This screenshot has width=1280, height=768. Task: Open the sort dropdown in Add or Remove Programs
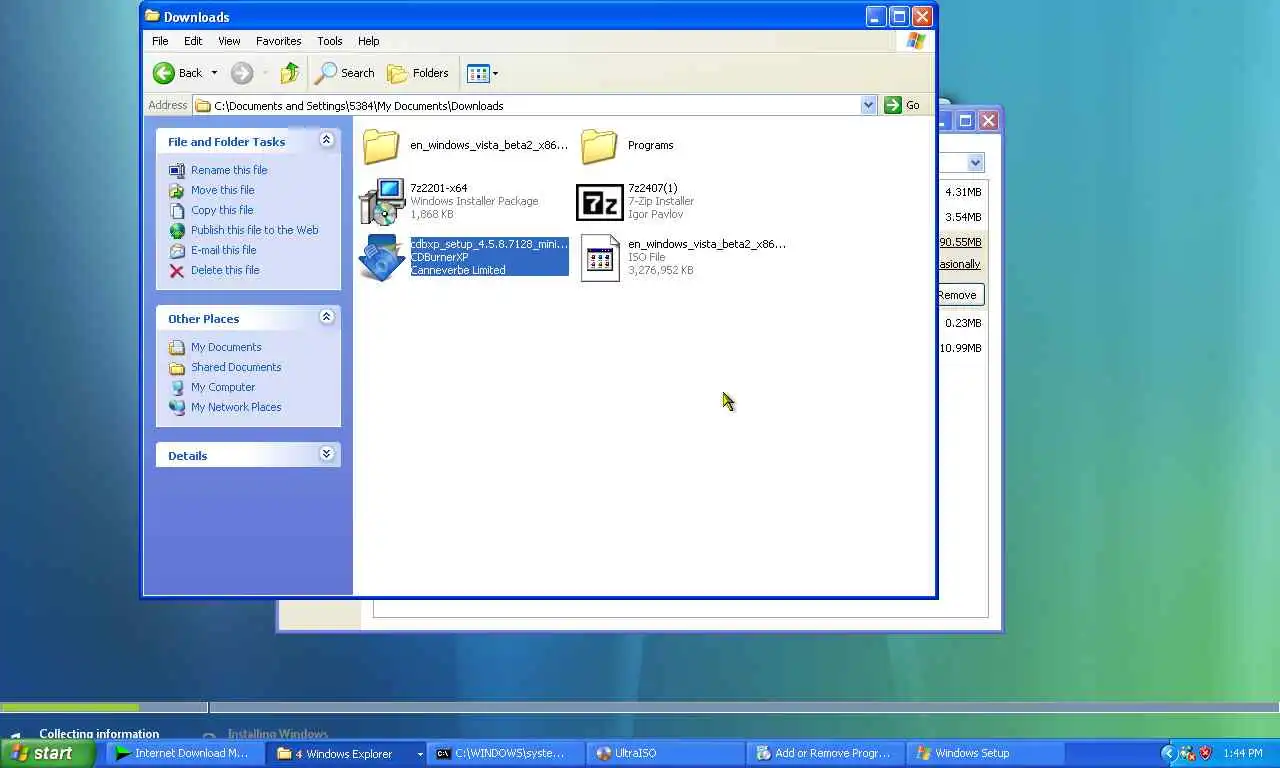[975, 163]
